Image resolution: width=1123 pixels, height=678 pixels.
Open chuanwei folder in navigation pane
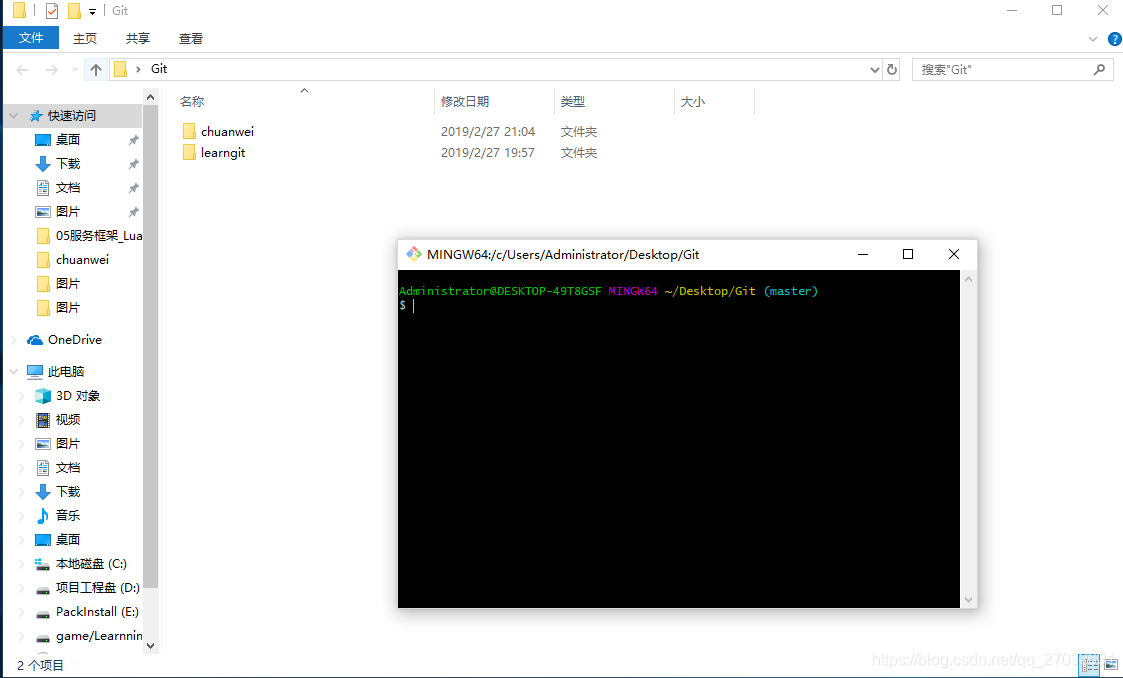pos(82,260)
